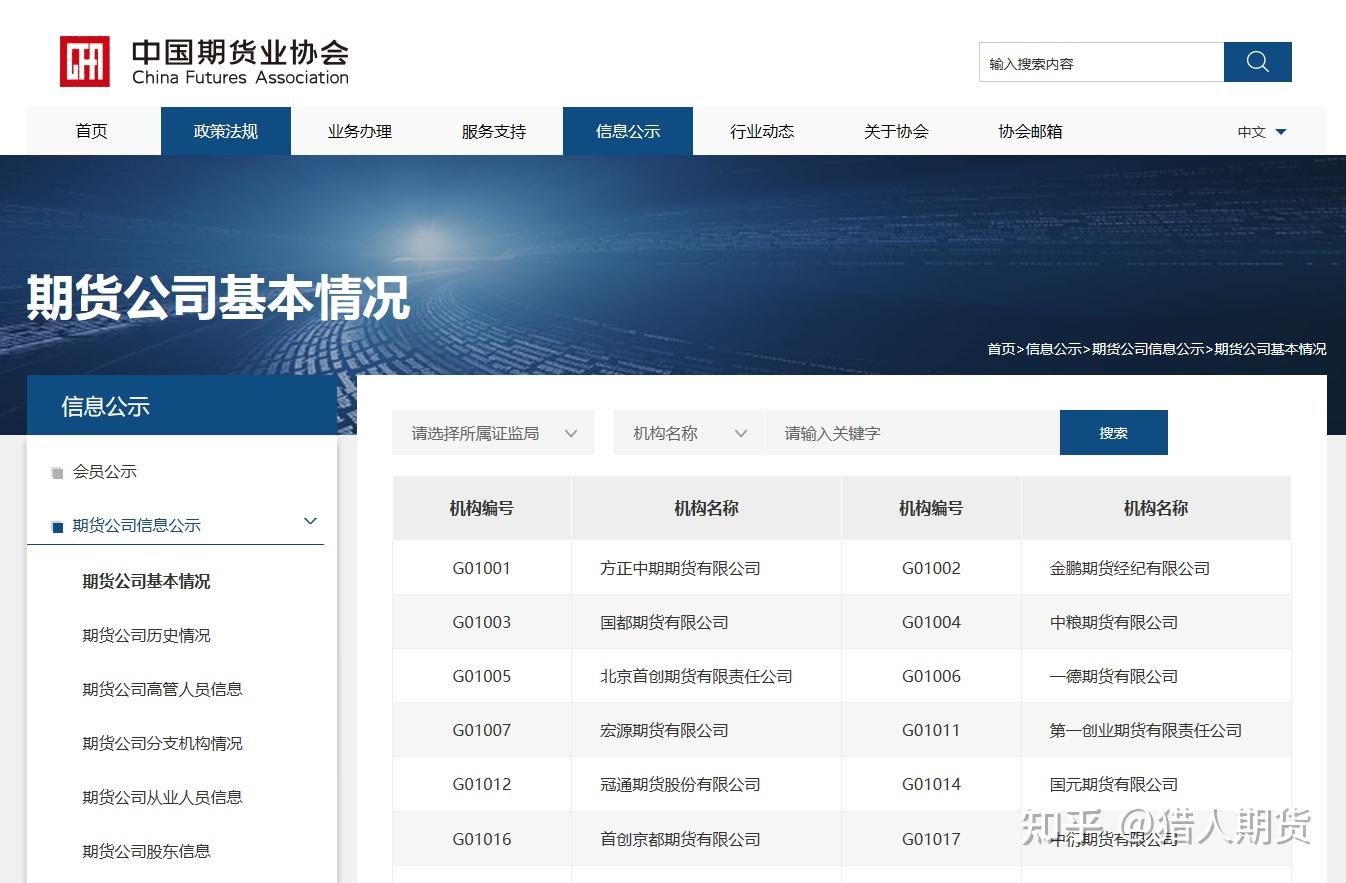The width and height of the screenshot is (1346, 883).
Task: Open 宏源期货有限公司 in the table
Action: (x=664, y=730)
